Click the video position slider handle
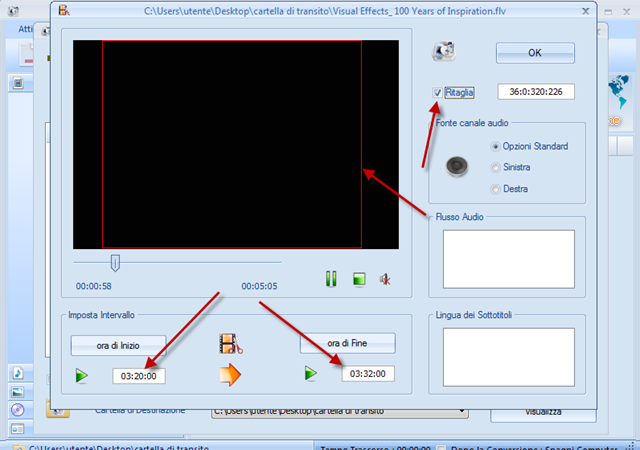Screen dimensions: 640x450 tap(115, 263)
